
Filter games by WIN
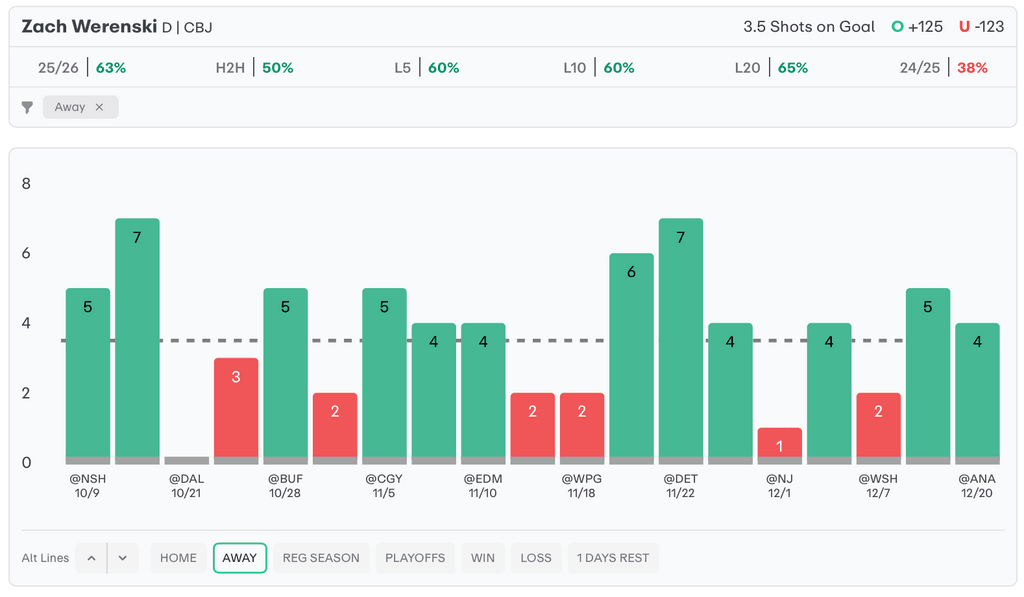[483, 558]
